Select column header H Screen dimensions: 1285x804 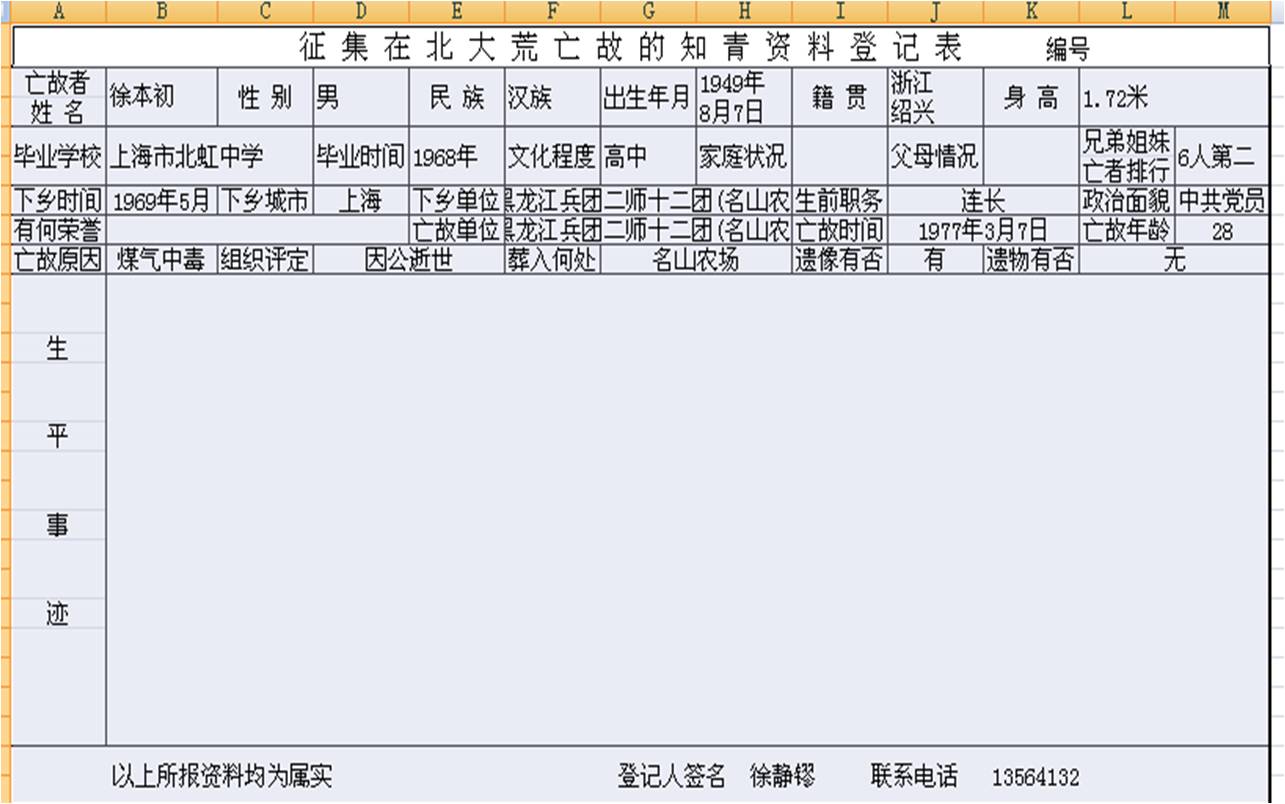[744, 11]
